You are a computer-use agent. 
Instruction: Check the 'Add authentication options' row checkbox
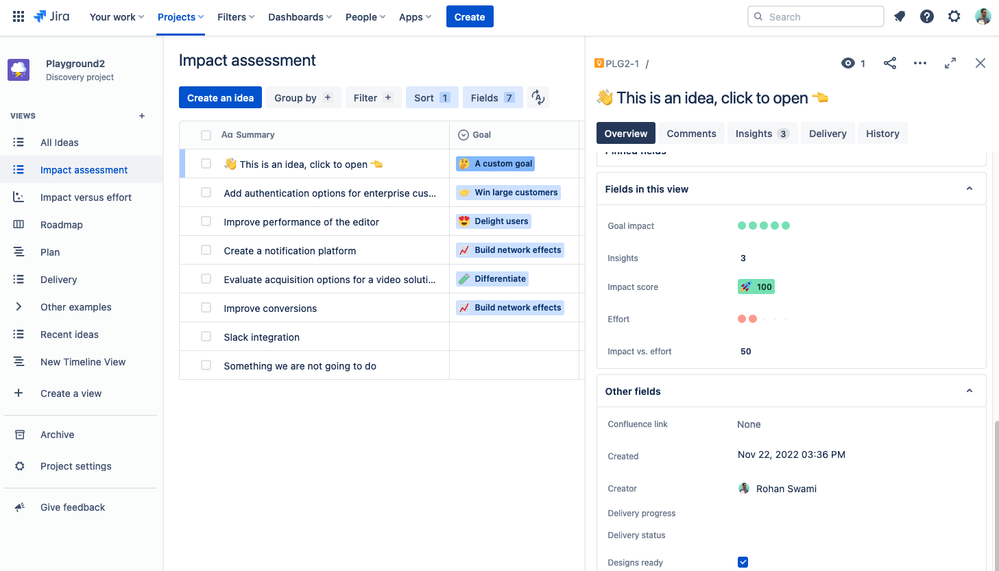pos(206,192)
